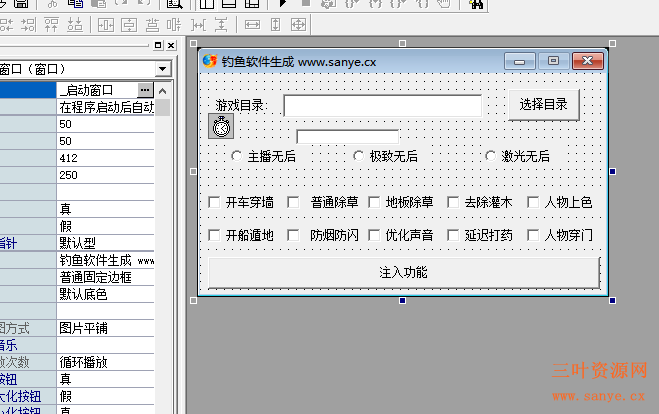Click the make same height icon
The image size is (659, 414).
pos(275,25)
